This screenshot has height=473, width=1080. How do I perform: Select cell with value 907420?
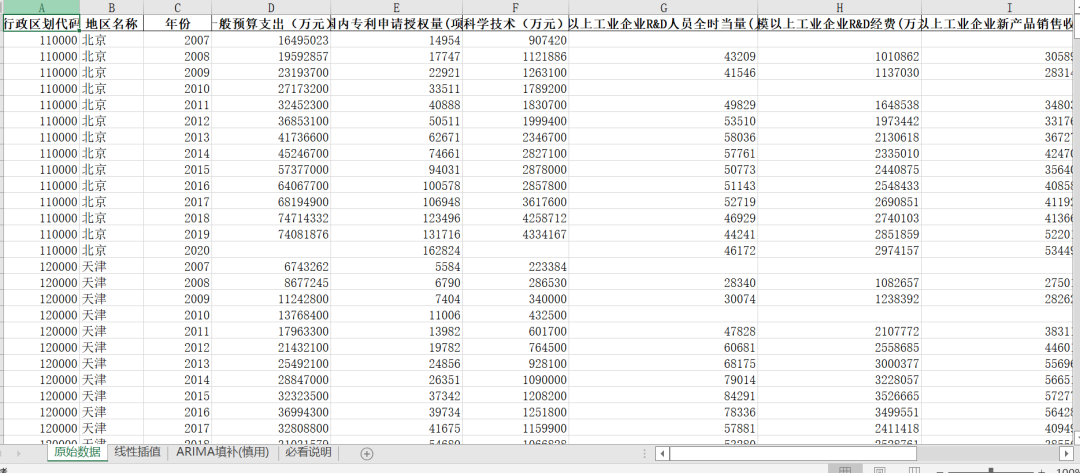(516, 40)
